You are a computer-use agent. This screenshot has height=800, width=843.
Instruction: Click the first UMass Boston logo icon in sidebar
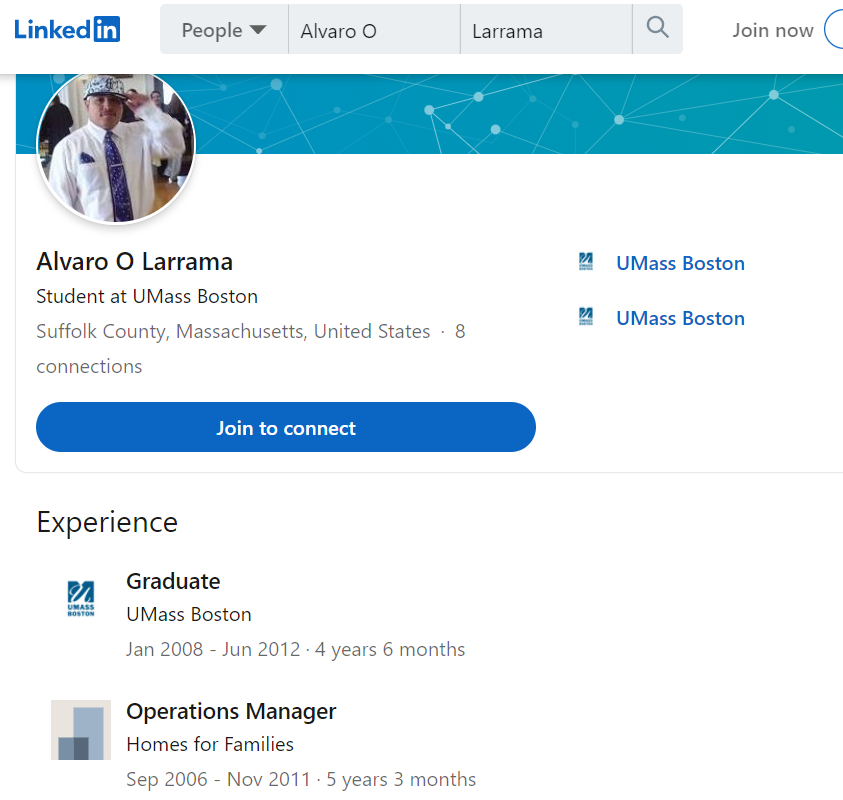point(586,262)
